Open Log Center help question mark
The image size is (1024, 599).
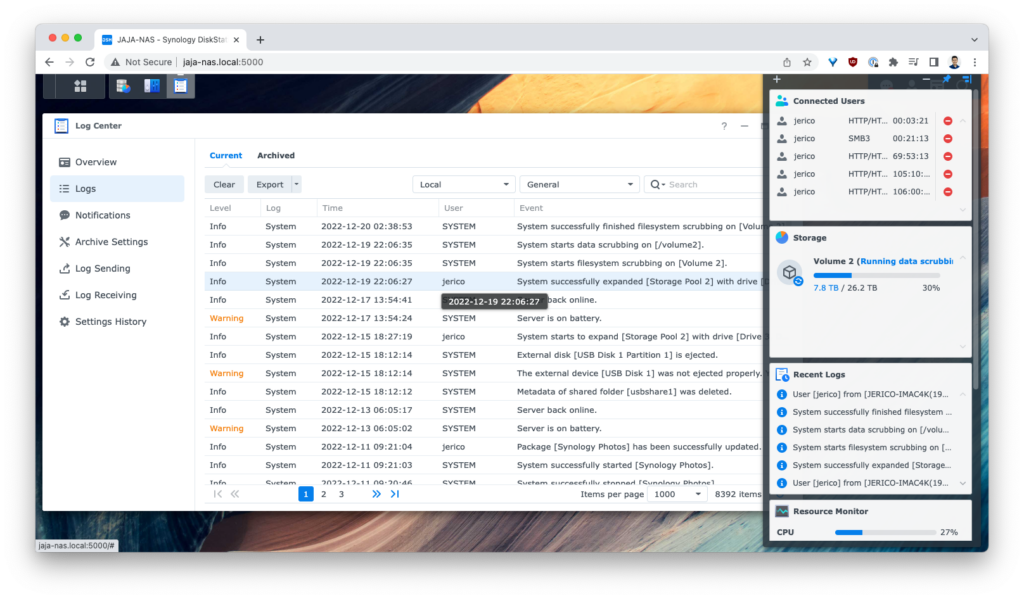click(724, 126)
